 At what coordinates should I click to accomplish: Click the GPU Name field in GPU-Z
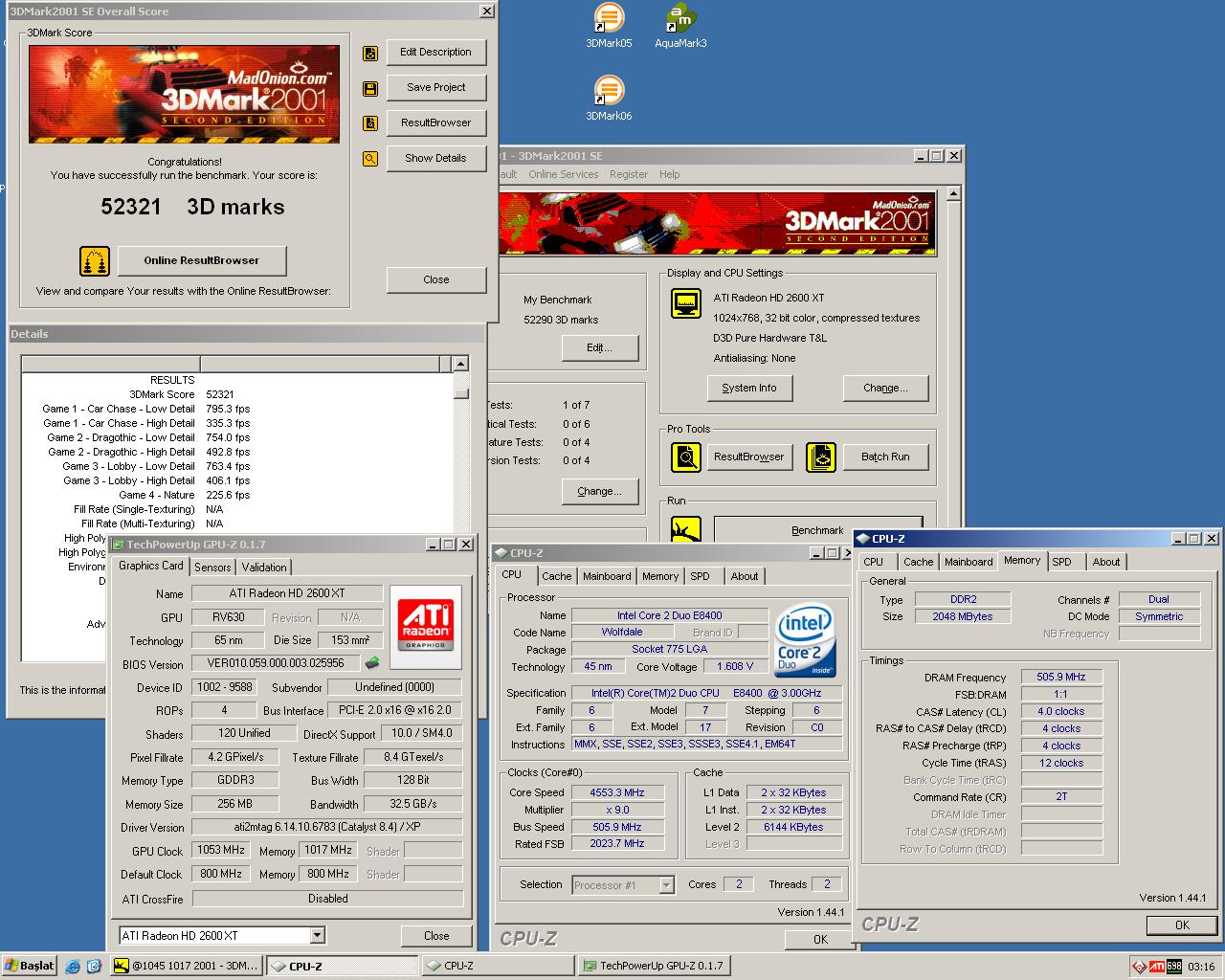click(x=287, y=593)
